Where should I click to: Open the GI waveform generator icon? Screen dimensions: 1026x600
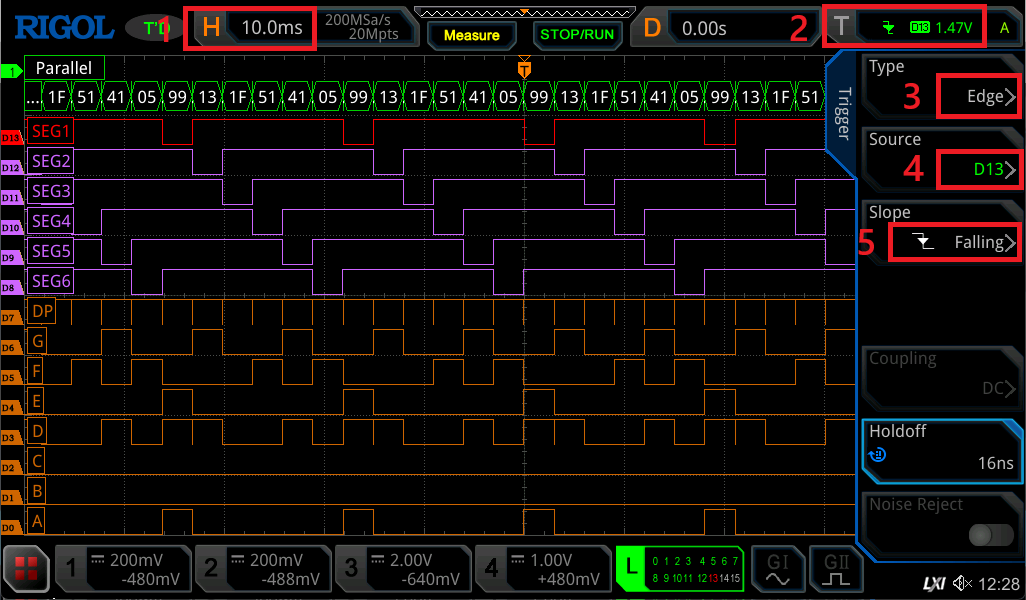777,570
